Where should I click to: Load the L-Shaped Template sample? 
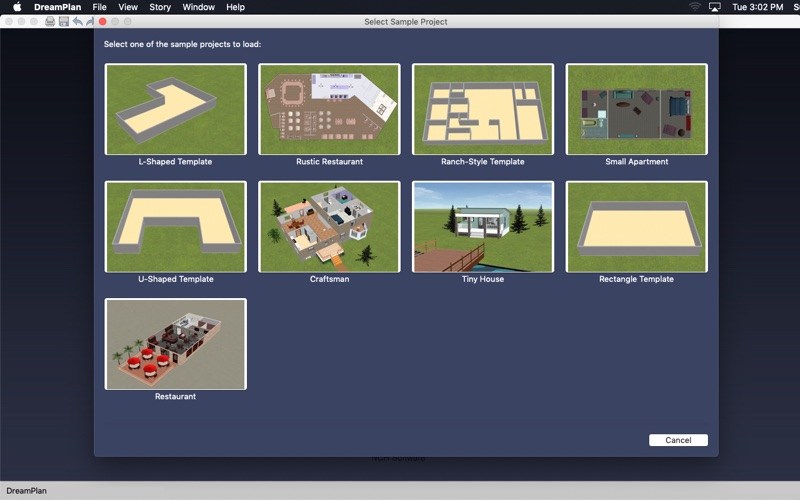[175, 109]
